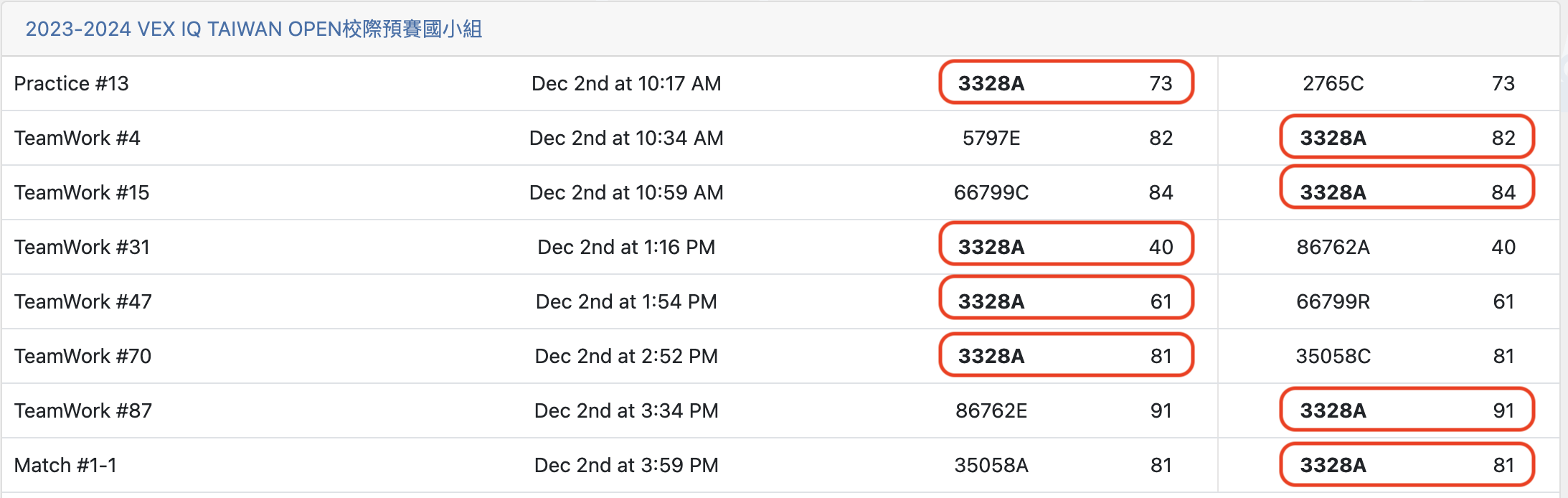Click team 35058A in Match #1-1 row

click(x=991, y=466)
